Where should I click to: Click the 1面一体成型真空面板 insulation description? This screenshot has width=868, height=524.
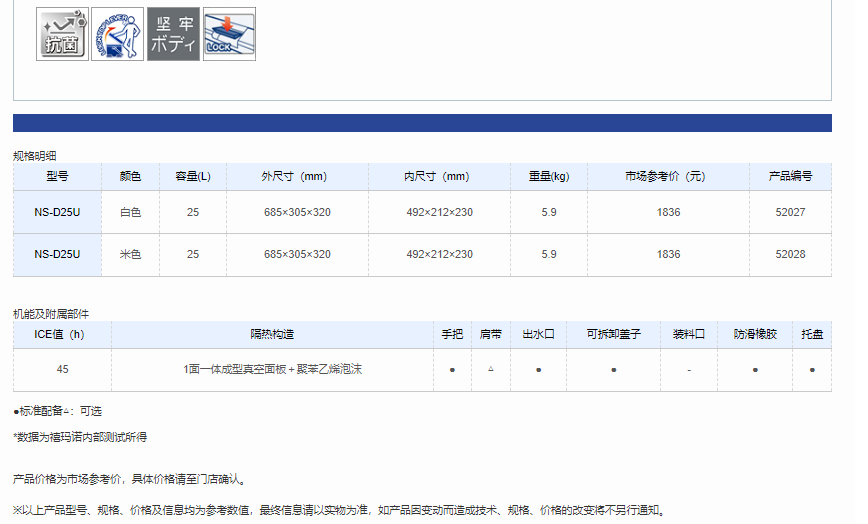click(x=272, y=370)
